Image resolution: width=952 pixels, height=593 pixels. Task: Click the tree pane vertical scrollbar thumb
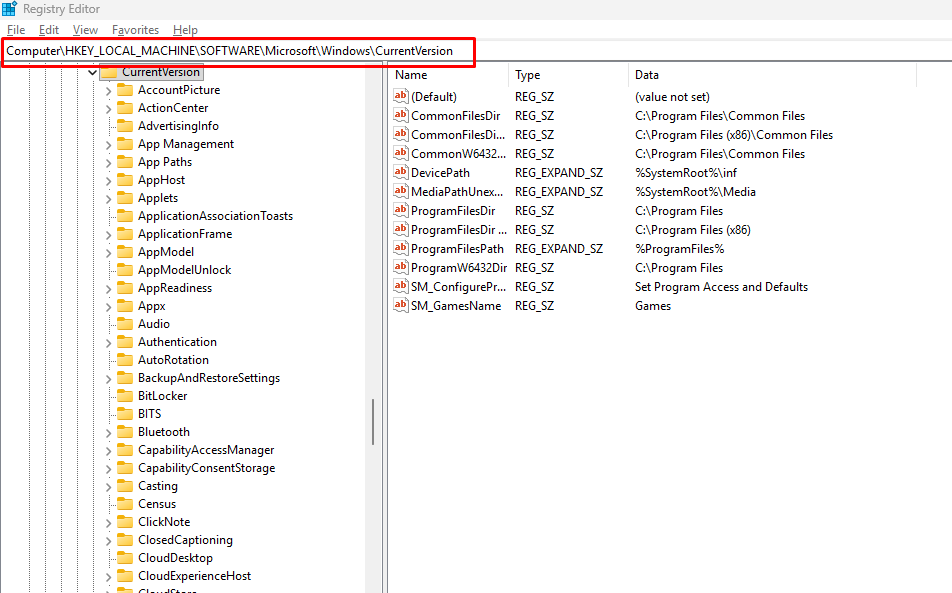(x=373, y=422)
